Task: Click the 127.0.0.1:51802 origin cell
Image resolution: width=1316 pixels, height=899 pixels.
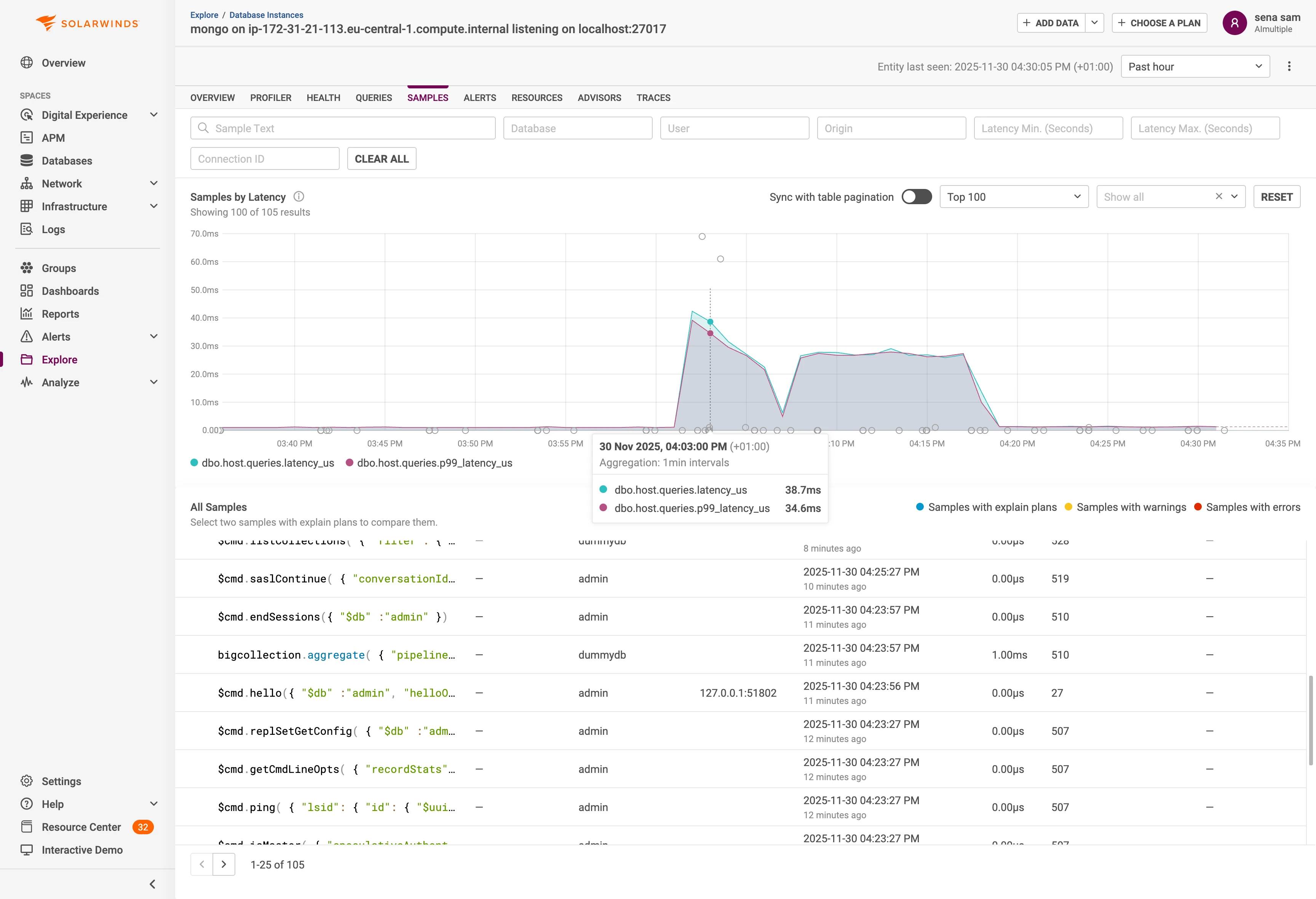Action: [x=738, y=693]
